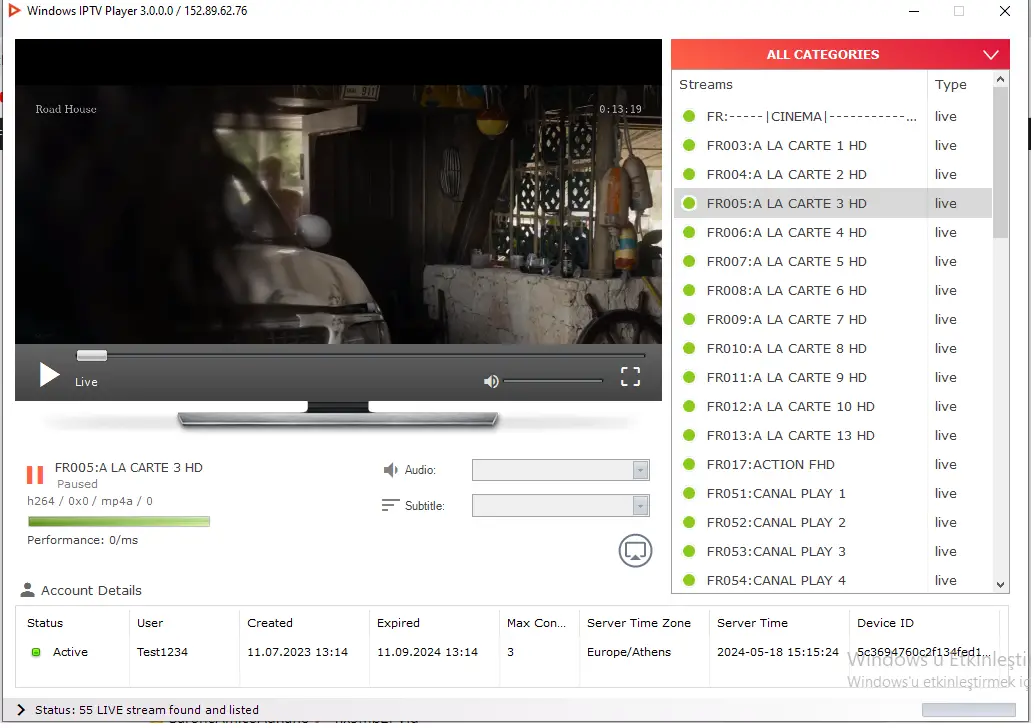The image size is (1034, 728).
Task: Click the Windows IPTV Player logo icon
Action: pos(14,11)
